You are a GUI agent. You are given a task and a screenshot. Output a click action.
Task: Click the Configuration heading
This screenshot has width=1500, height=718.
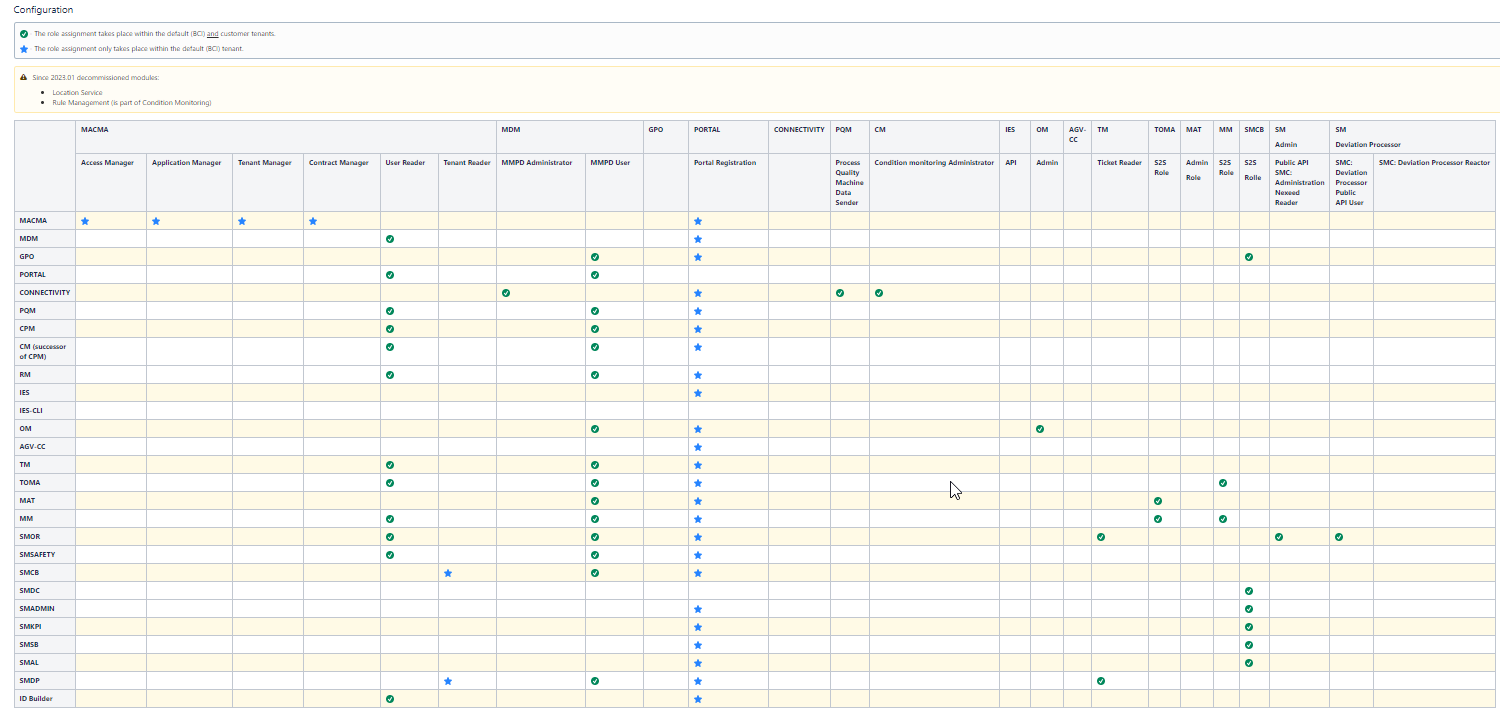[x=43, y=10]
